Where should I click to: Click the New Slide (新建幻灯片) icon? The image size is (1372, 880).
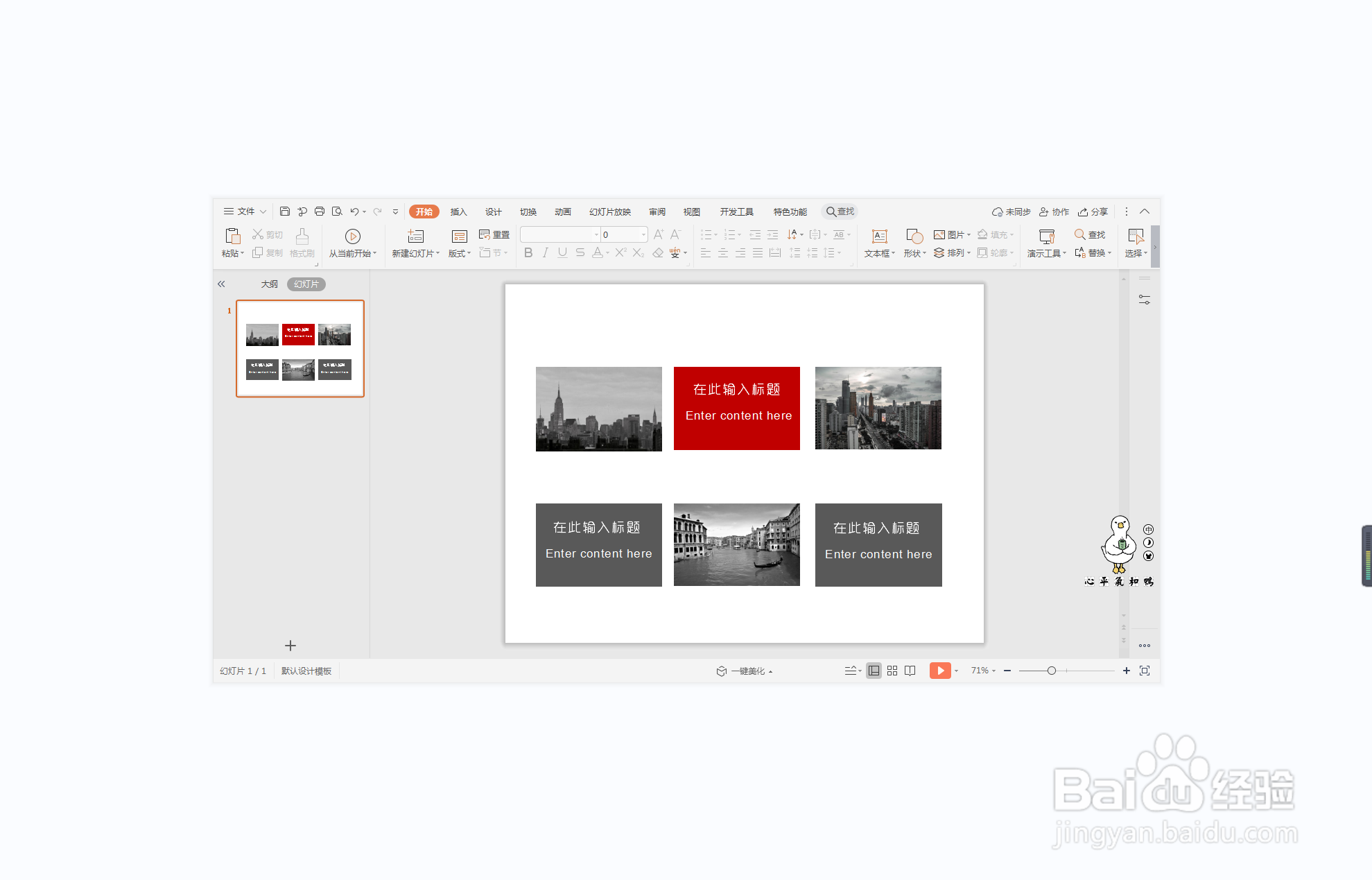point(415,236)
